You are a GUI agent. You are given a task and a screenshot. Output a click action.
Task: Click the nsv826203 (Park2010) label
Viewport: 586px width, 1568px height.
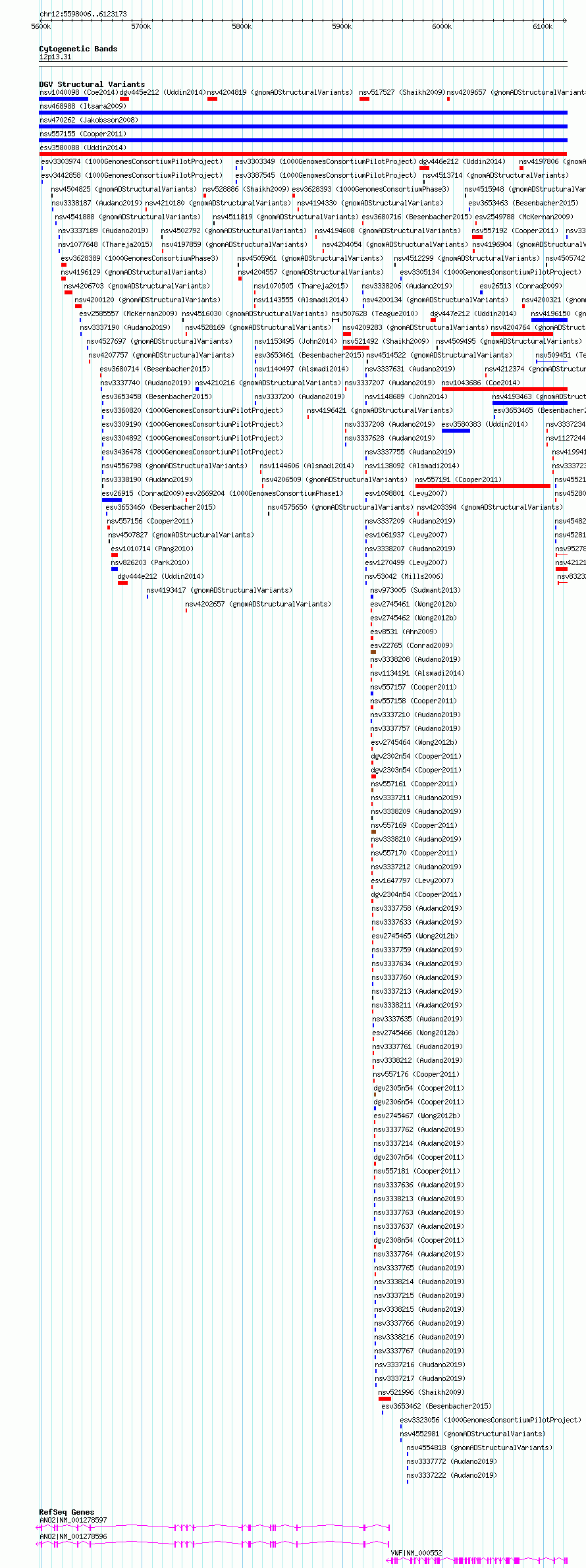(x=150, y=562)
